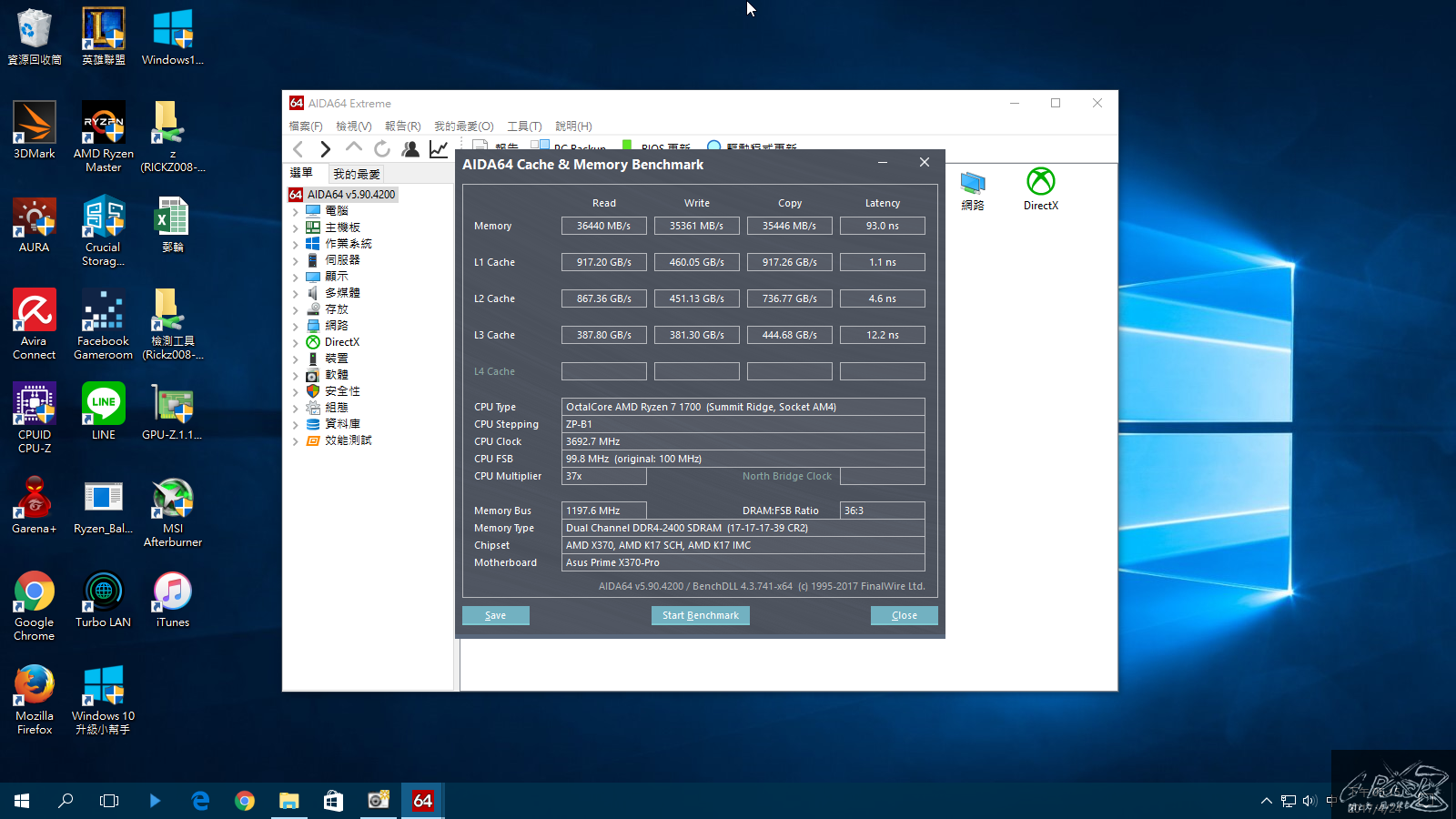Open the AURA desktop shortcut
The image size is (1456, 819).
[x=35, y=225]
